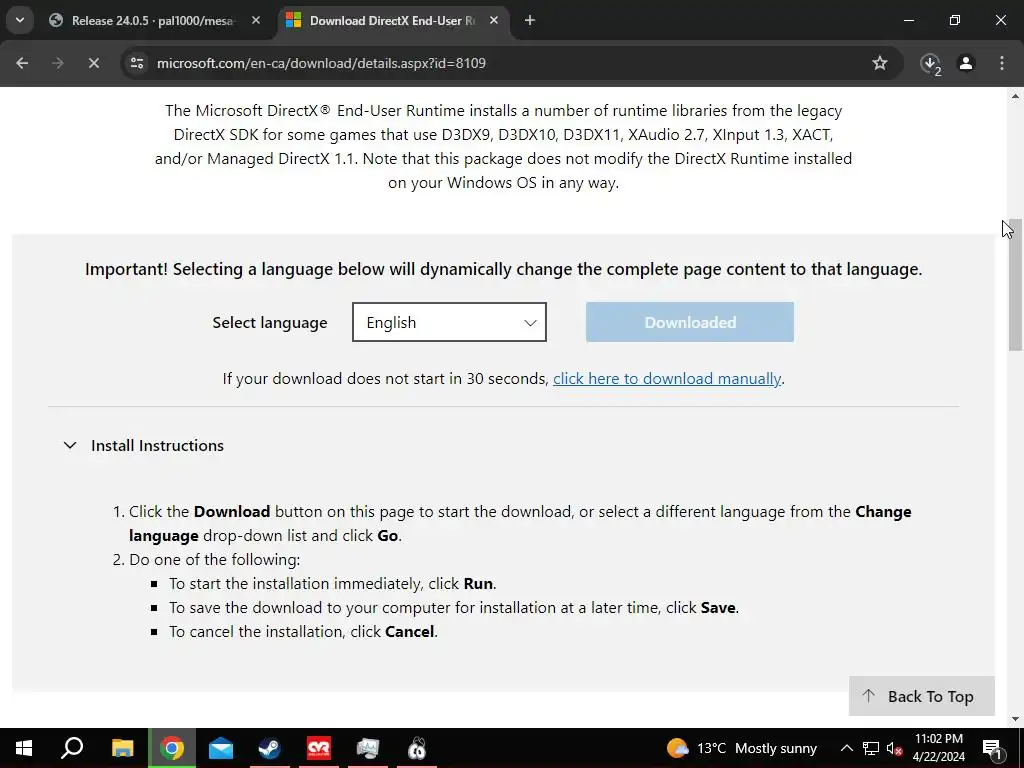
Task: Click the browser back arrow
Action: pyautogui.click(x=22, y=63)
